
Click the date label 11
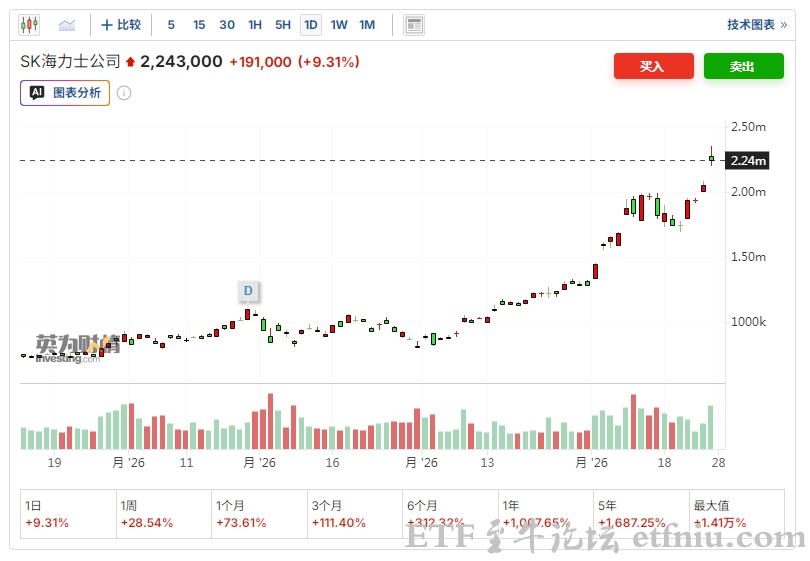pyautogui.click(x=186, y=462)
